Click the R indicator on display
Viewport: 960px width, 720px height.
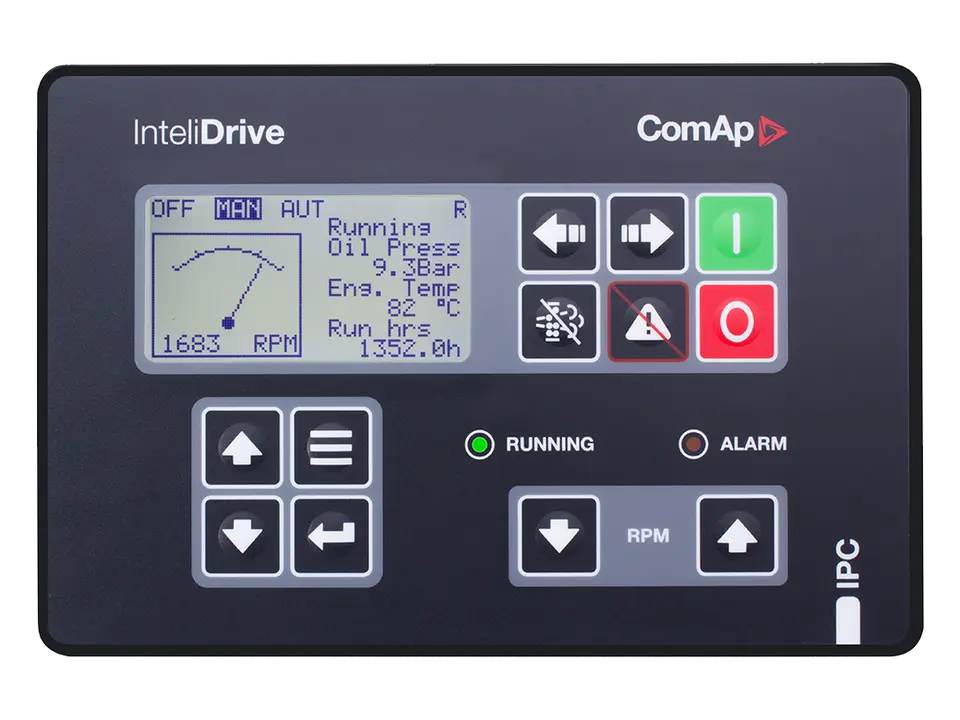[460, 210]
